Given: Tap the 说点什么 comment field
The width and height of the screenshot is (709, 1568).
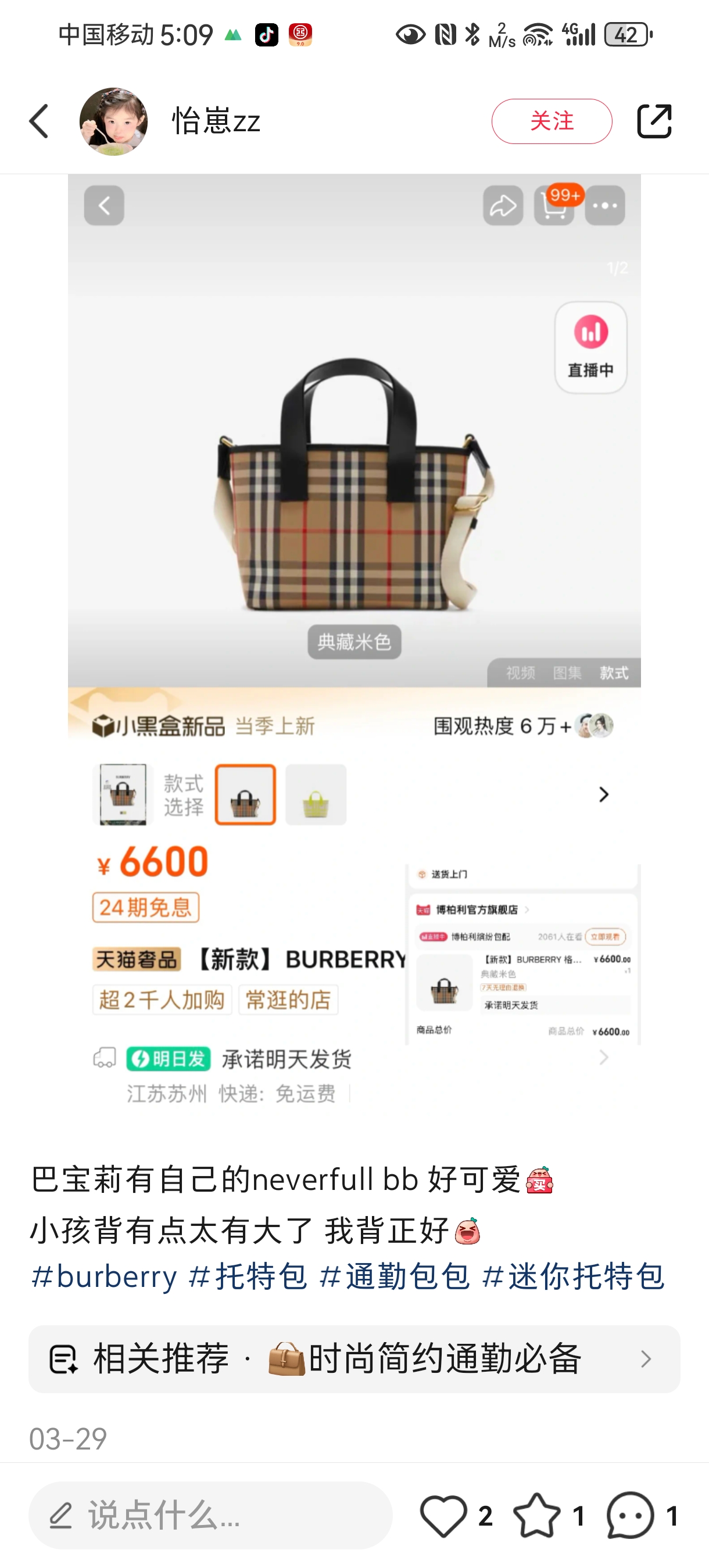Looking at the screenshot, I should pyautogui.click(x=210, y=1516).
